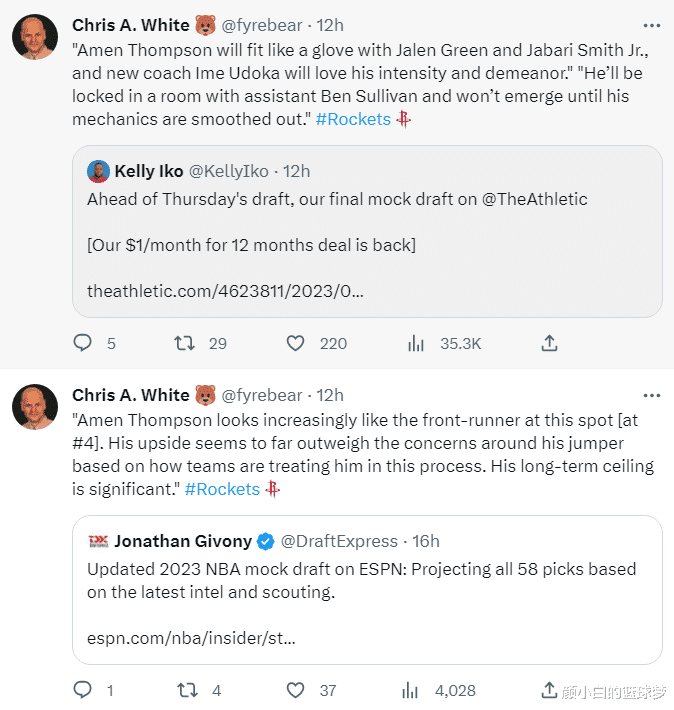Open the espn.com link in quoted tweet
The image size is (674, 710).
tap(191, 637)
